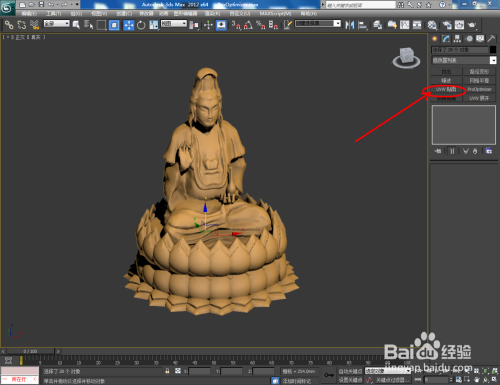Switch to the Utilities hammer panel tab
This screenshot has width=500, height=385.
tap(491, 39)
